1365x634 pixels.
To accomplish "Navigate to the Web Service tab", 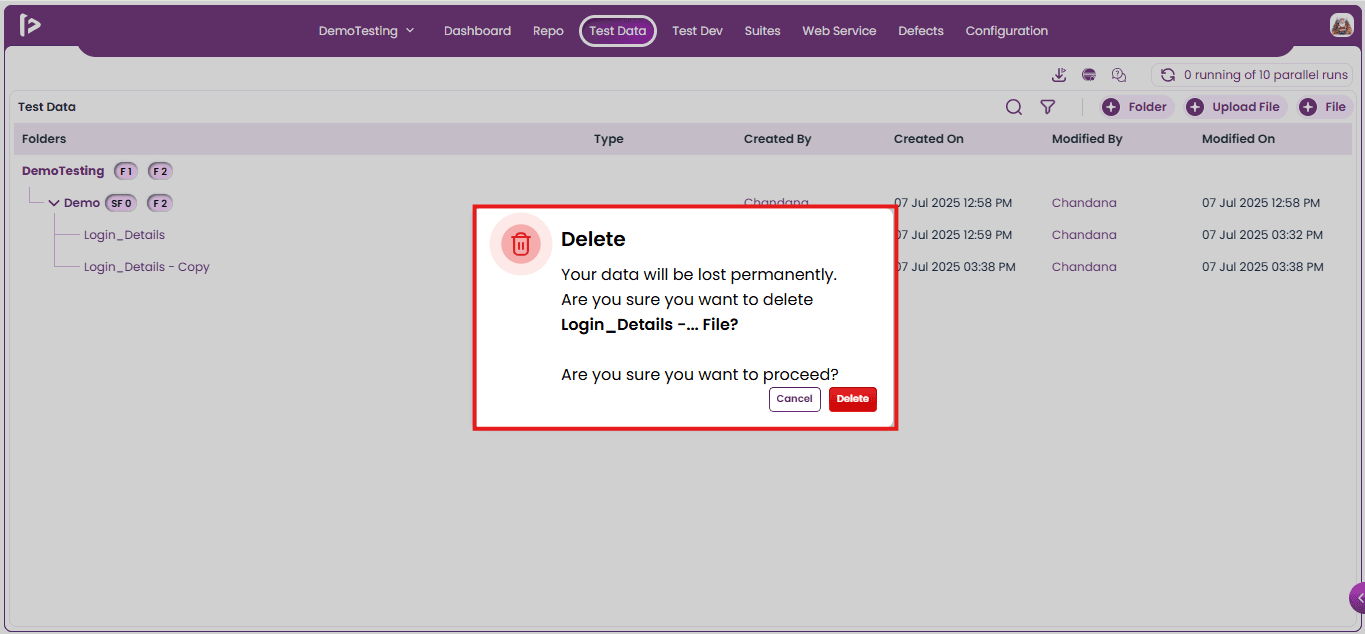I will (839, 31).
